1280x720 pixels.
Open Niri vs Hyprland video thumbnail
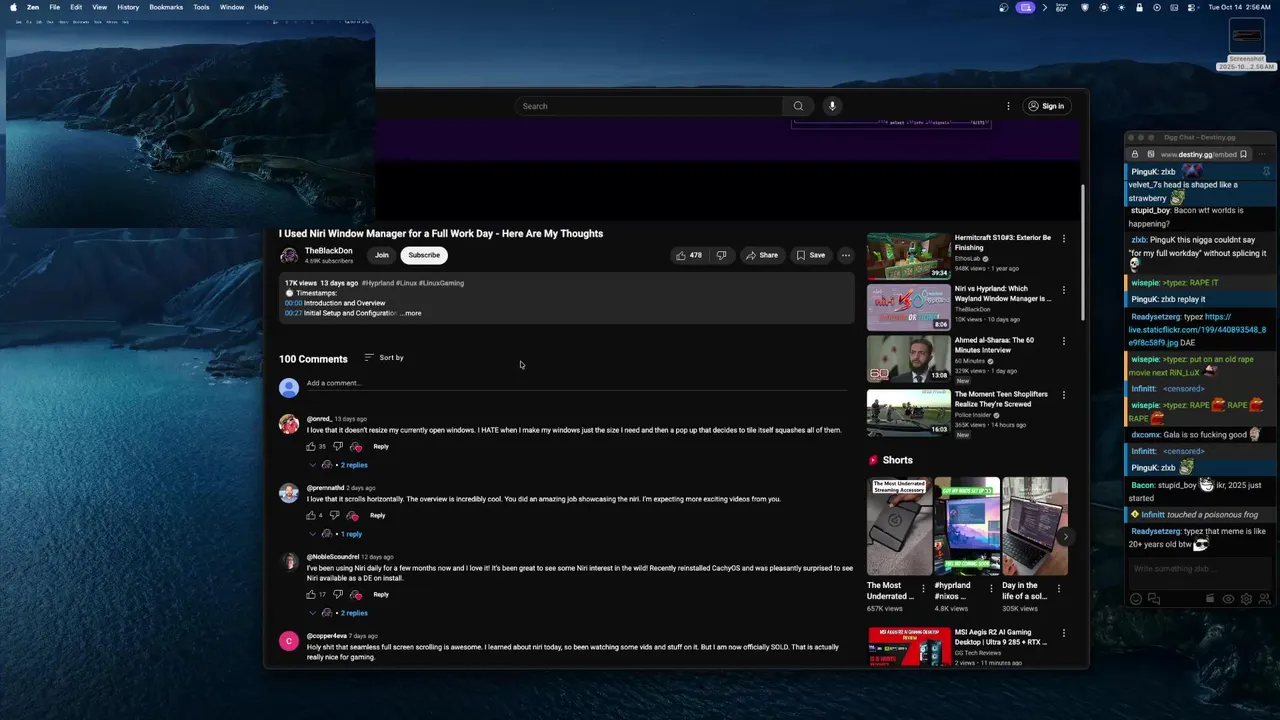[x=909, y=307]
